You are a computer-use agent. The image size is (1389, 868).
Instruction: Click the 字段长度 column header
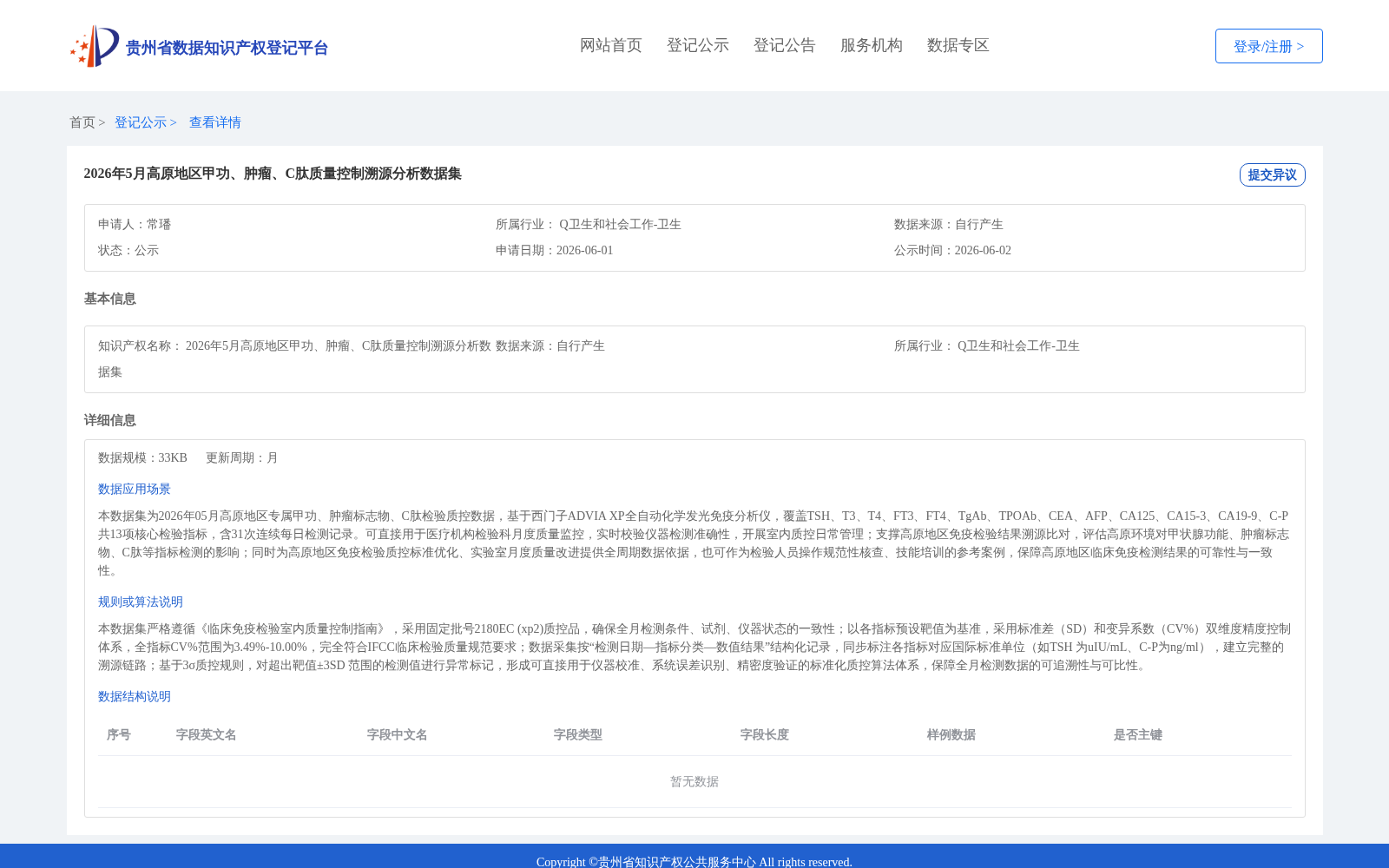click(x=765, y=734)
